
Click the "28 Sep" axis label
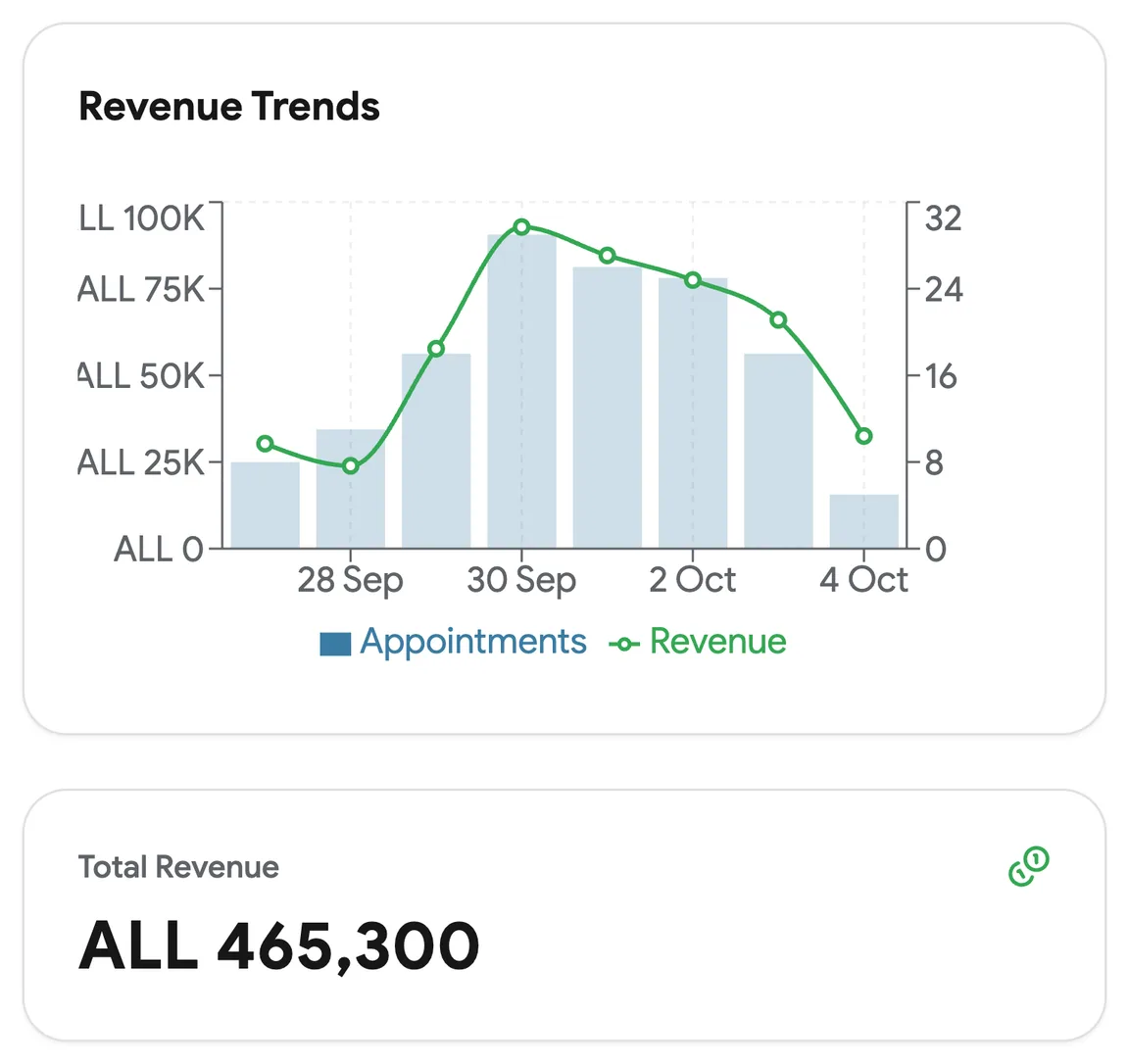350,580
